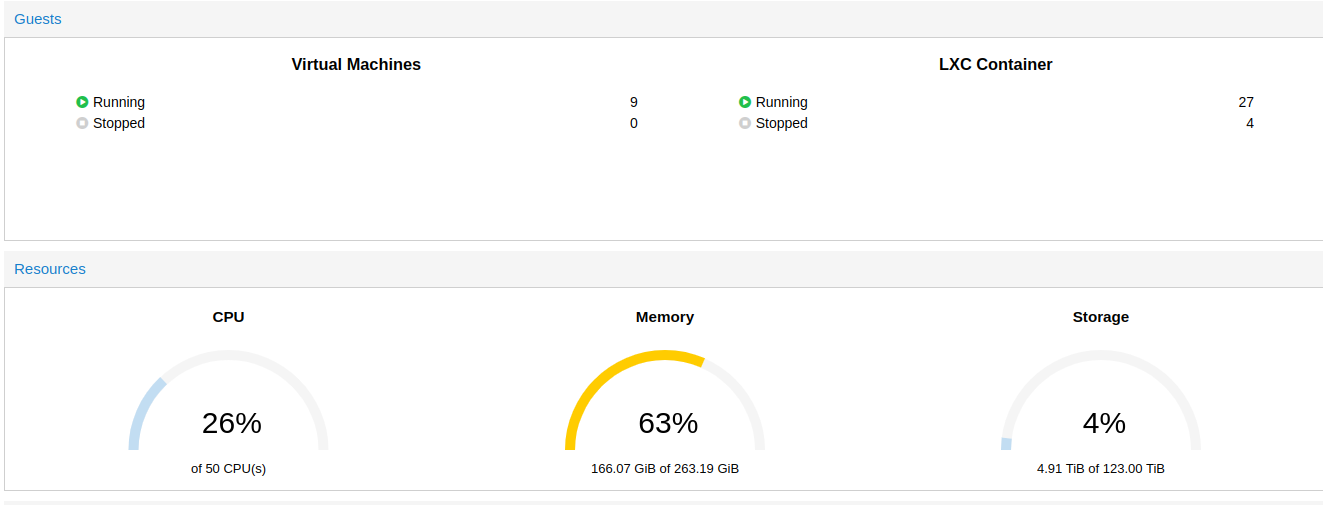
Task: Click the 63% Memory percentage value
Action: 668,423
